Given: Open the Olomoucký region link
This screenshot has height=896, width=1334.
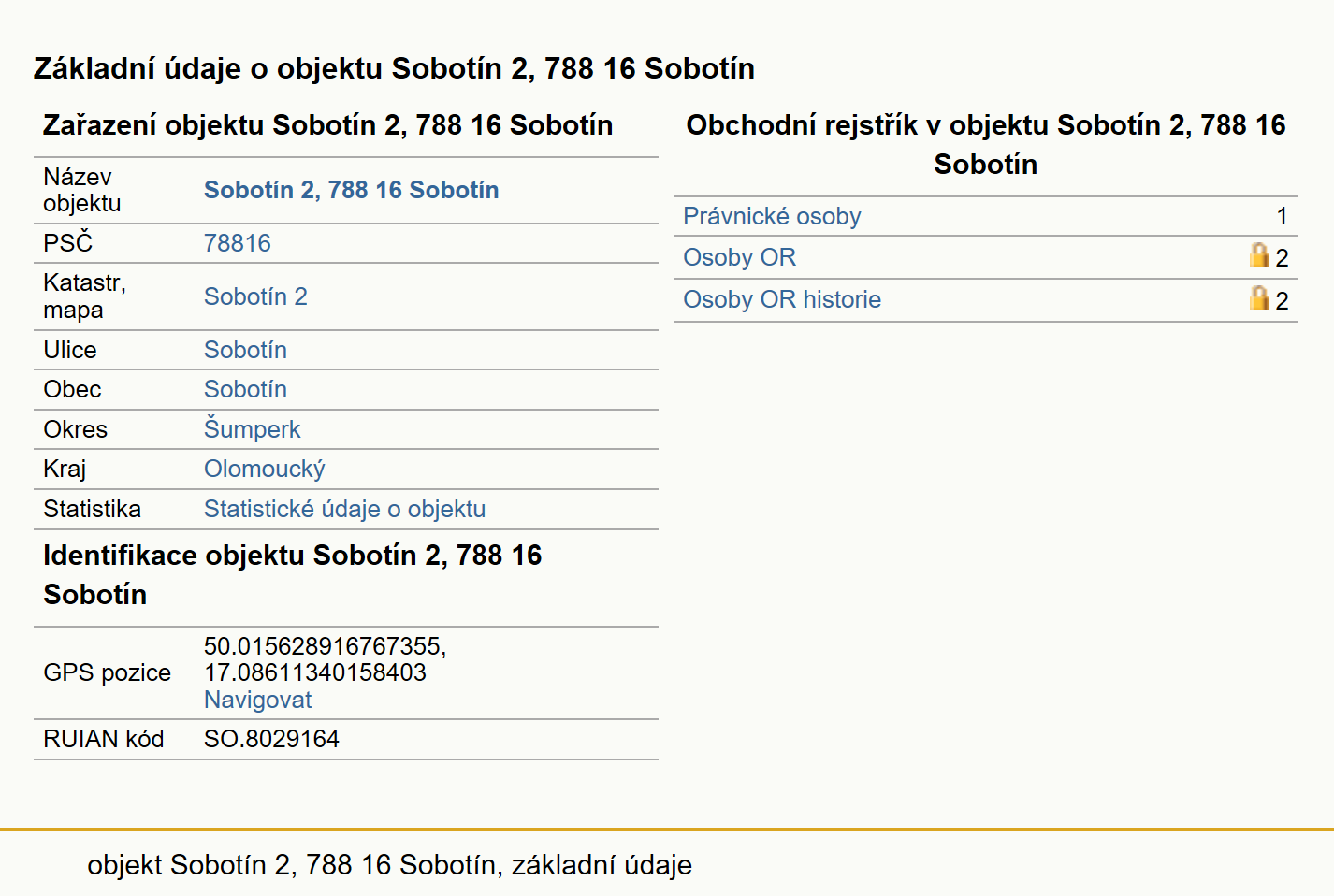Looking at the screenshot, I should coord(265,469).
